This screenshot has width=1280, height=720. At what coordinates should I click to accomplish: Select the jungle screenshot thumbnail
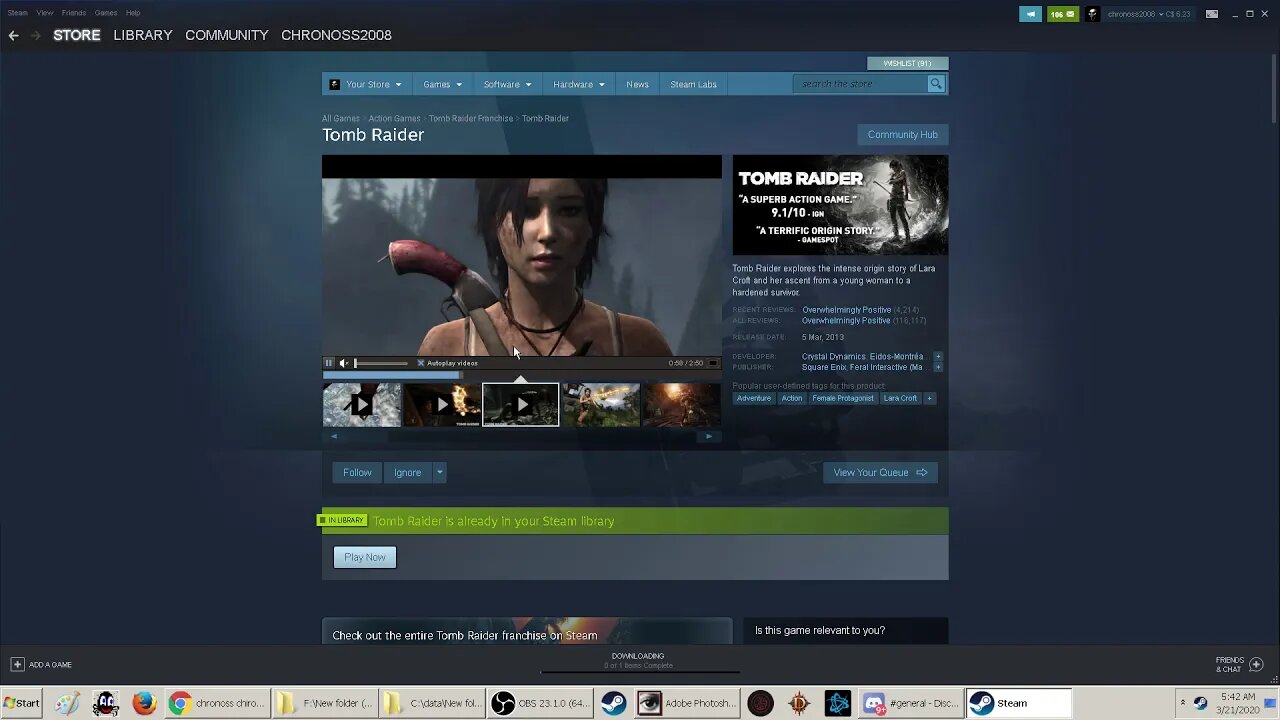[601, 405]
